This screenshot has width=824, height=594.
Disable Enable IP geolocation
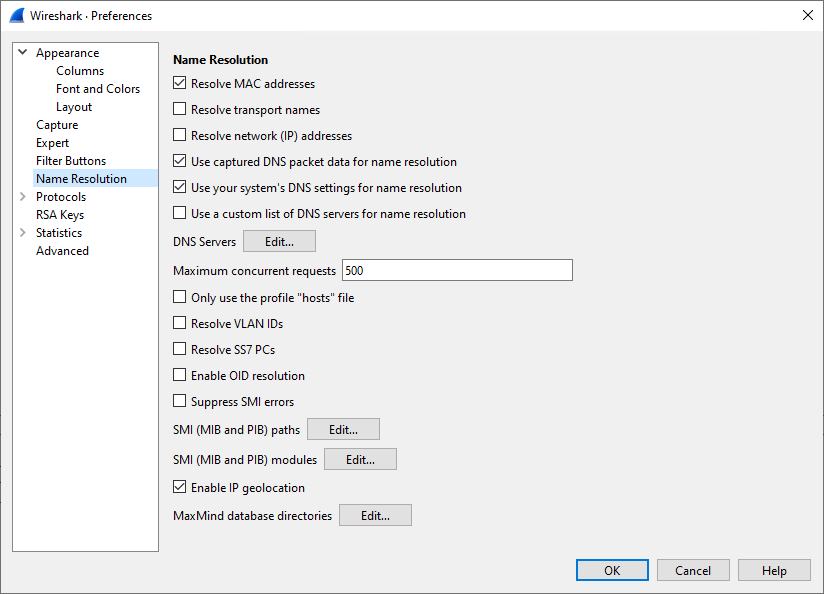(181, 487)
